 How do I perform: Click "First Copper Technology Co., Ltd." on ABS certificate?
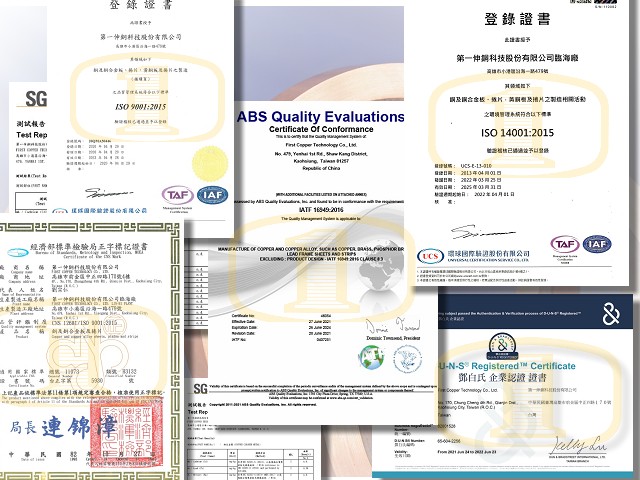tap(321, 145)
